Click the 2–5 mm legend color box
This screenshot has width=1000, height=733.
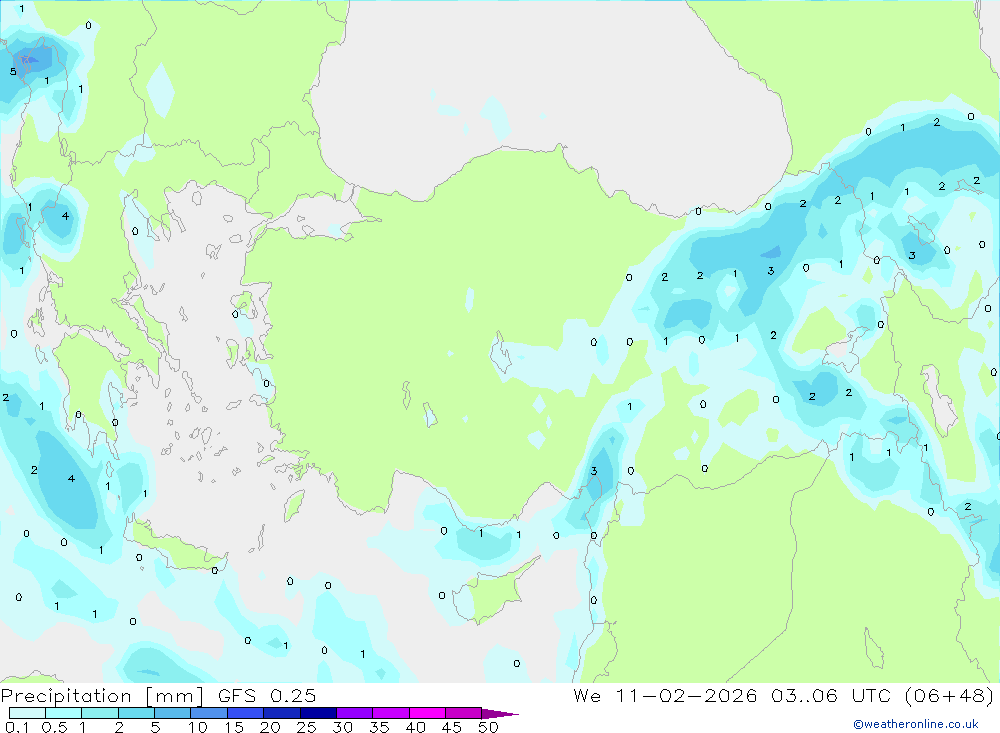click(x=136, y=713)
